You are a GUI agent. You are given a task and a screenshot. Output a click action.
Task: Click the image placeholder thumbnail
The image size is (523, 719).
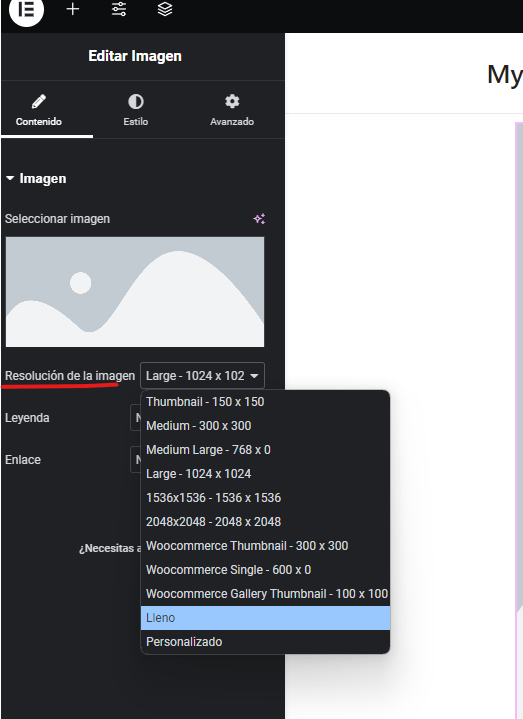135,292
